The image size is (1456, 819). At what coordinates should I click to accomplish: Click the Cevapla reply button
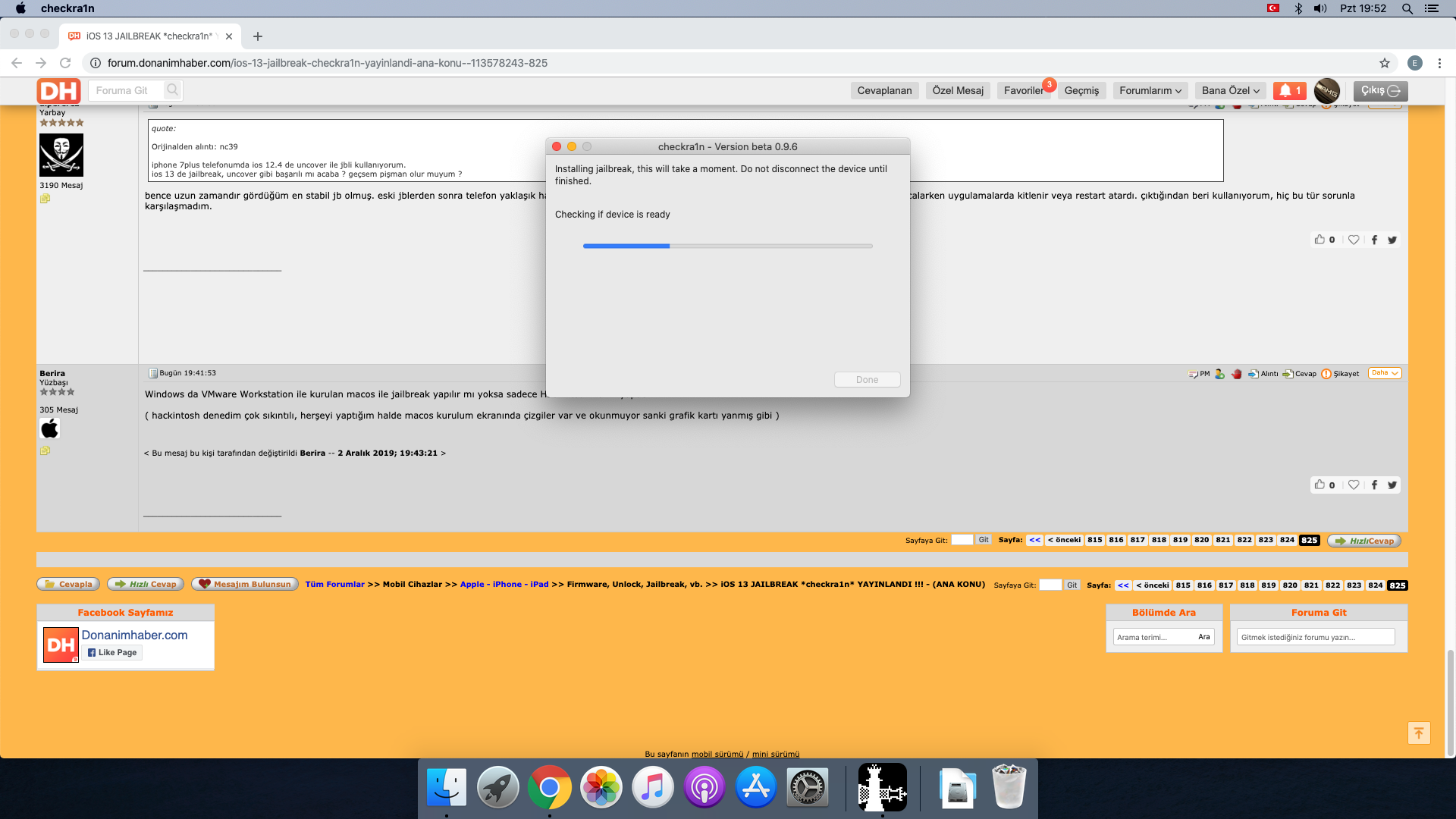[68, 584]
